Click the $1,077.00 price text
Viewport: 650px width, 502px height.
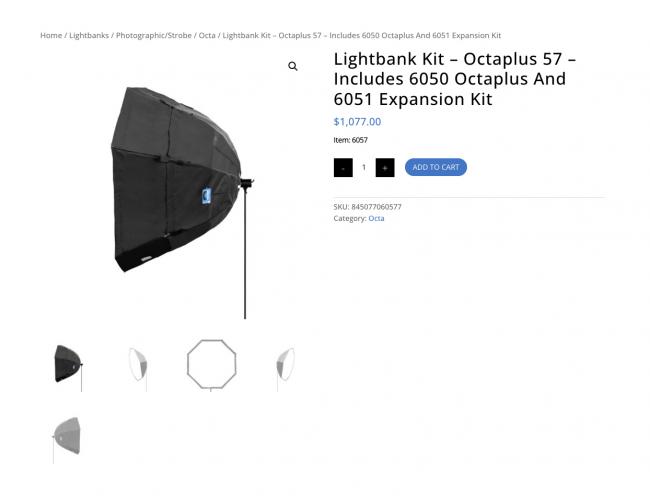click(x=357, y=122)
